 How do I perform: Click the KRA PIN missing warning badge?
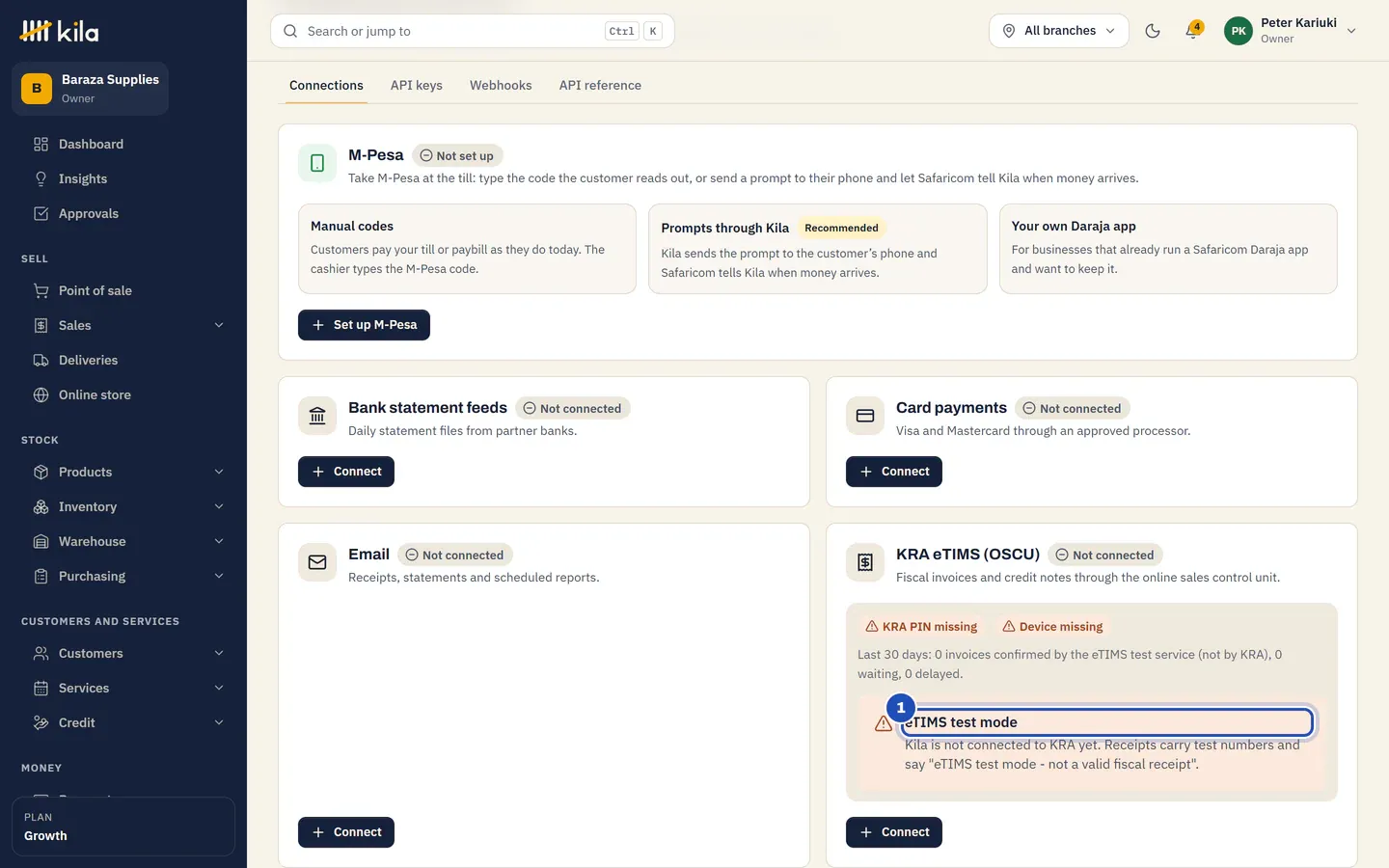coord(921,627)
